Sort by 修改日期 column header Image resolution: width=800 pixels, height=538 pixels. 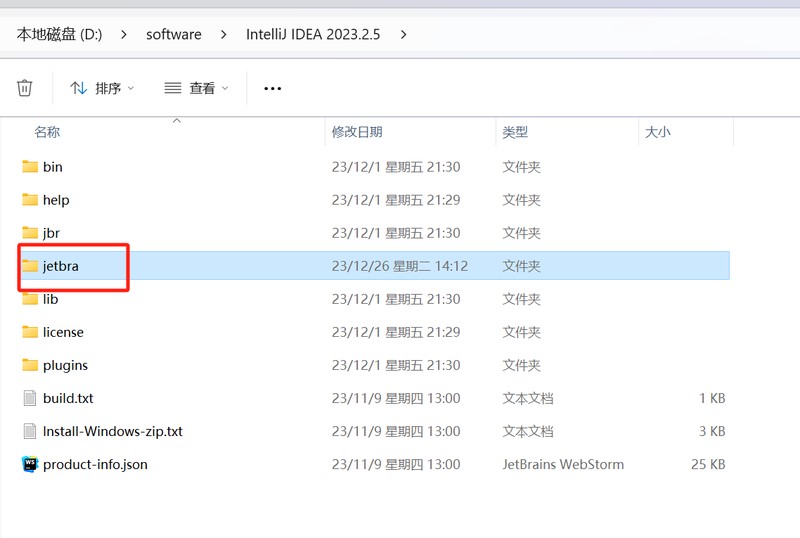357,132
